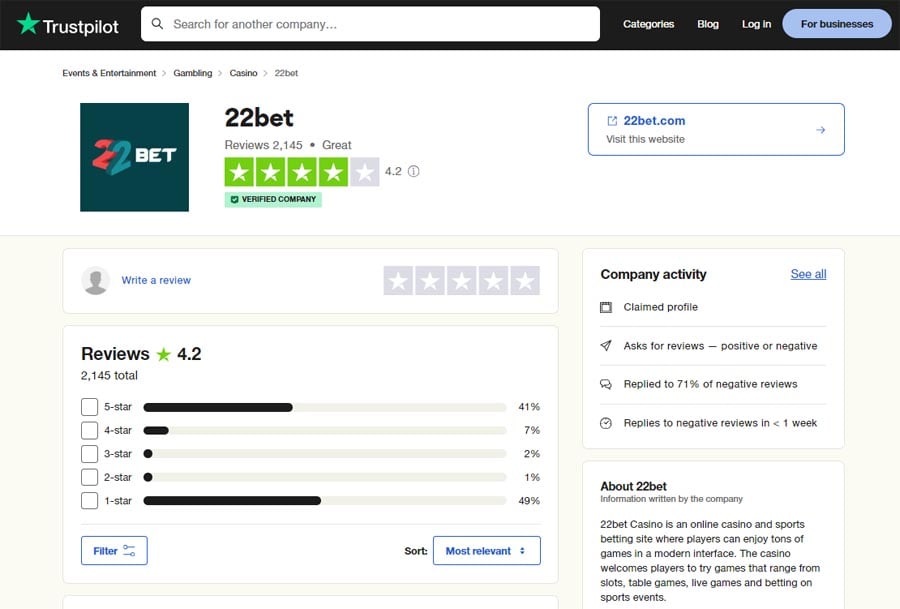Click the large green TrustScore star rating
The width and height of the screenshot is (900, 609).
tap(302, 172)
